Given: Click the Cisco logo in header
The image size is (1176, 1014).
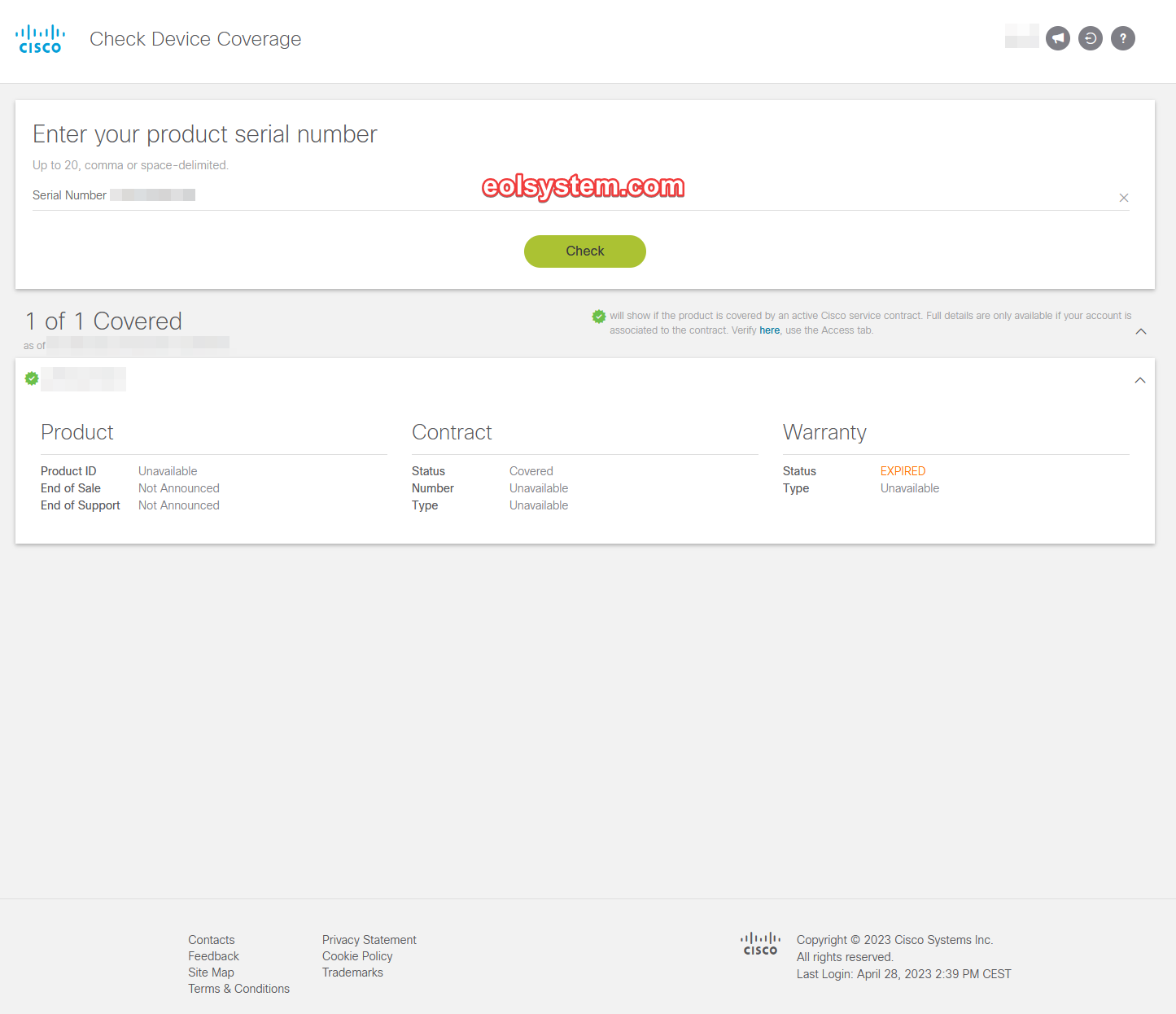Looking at the screenshot, I should tap(40, 39).
